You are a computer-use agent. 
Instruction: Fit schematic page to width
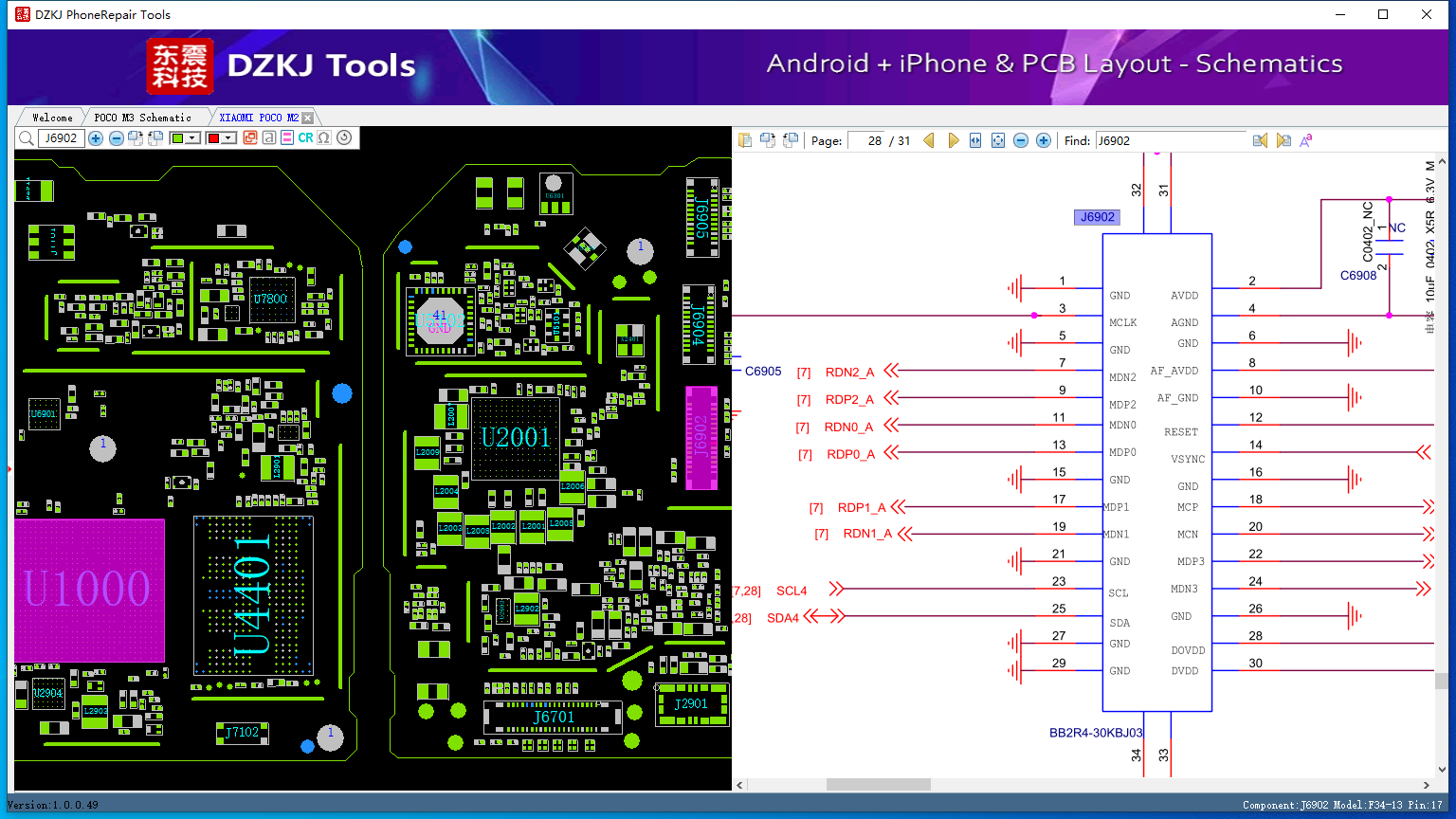pyautogui.click(x=975, y=140)
